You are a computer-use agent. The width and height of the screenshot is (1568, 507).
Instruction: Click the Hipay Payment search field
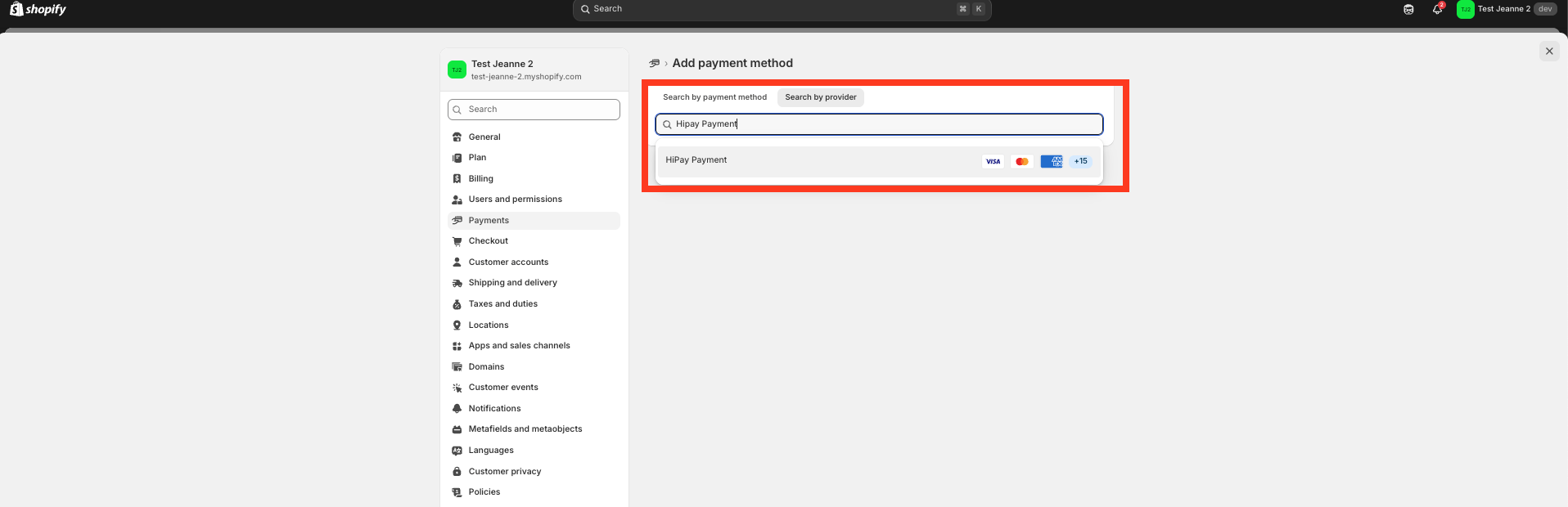879,124
